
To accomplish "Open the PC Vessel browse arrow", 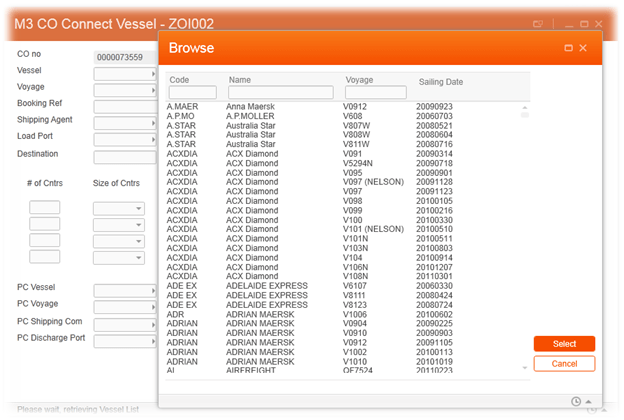I will click(x=153, y=291).
